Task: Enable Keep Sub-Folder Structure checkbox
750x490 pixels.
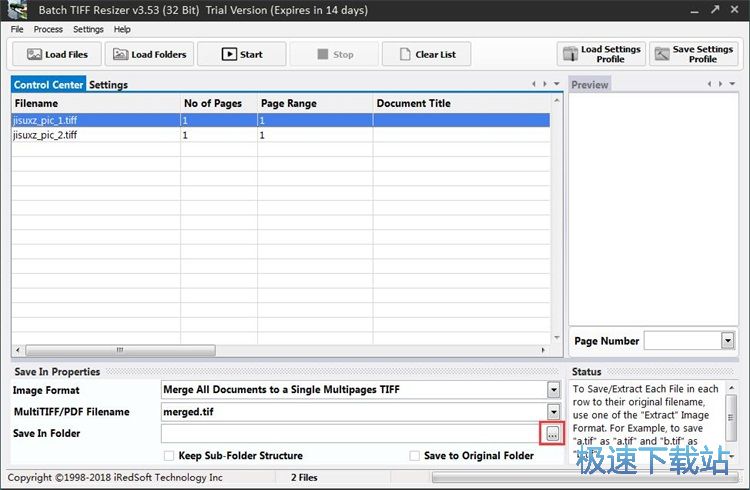Action: click(169, 456)
